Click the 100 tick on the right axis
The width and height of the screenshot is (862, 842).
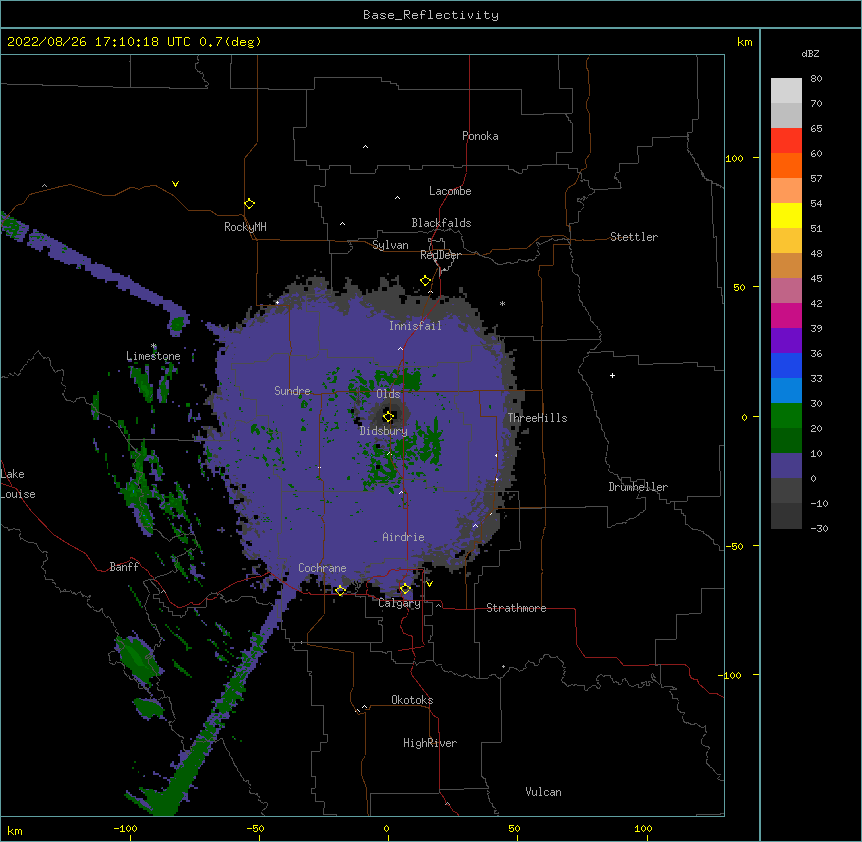[x=734, y=158]
